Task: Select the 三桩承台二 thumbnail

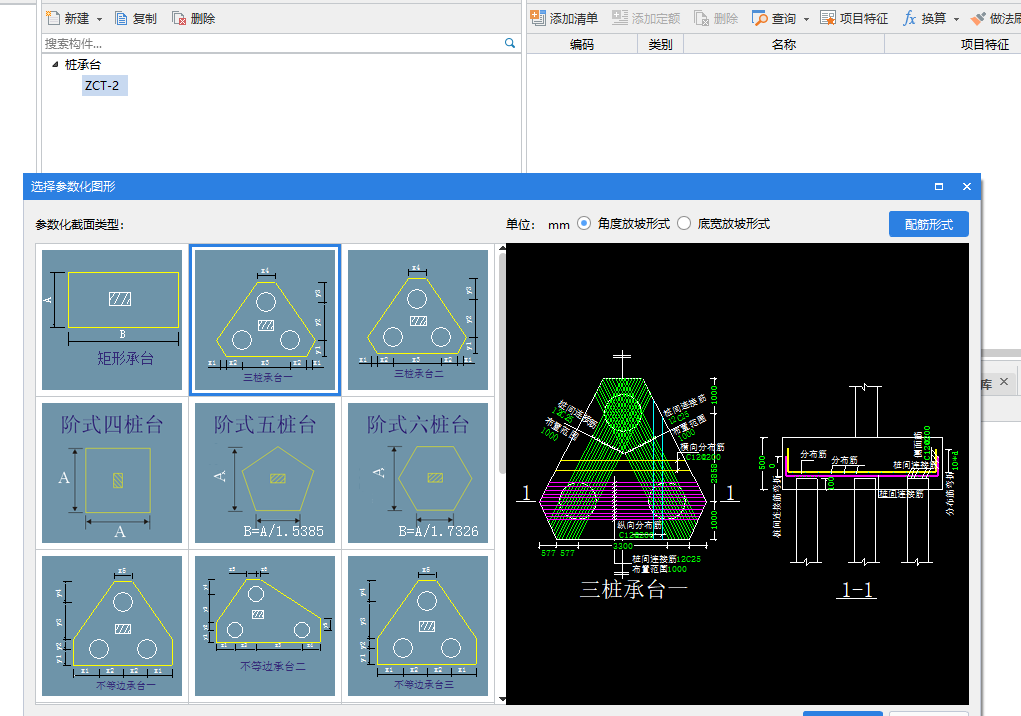Action: click(x=417, y=320)
